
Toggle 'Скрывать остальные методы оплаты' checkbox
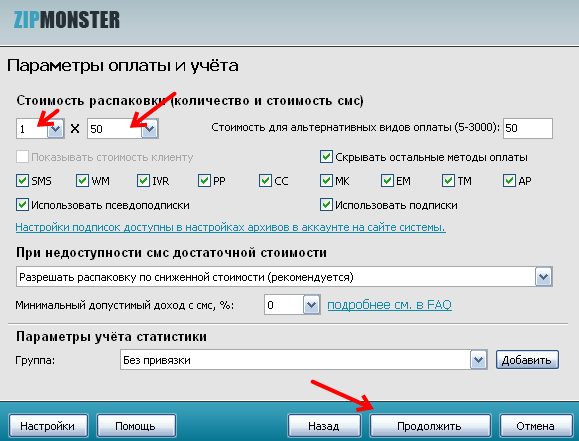point(326,157)
